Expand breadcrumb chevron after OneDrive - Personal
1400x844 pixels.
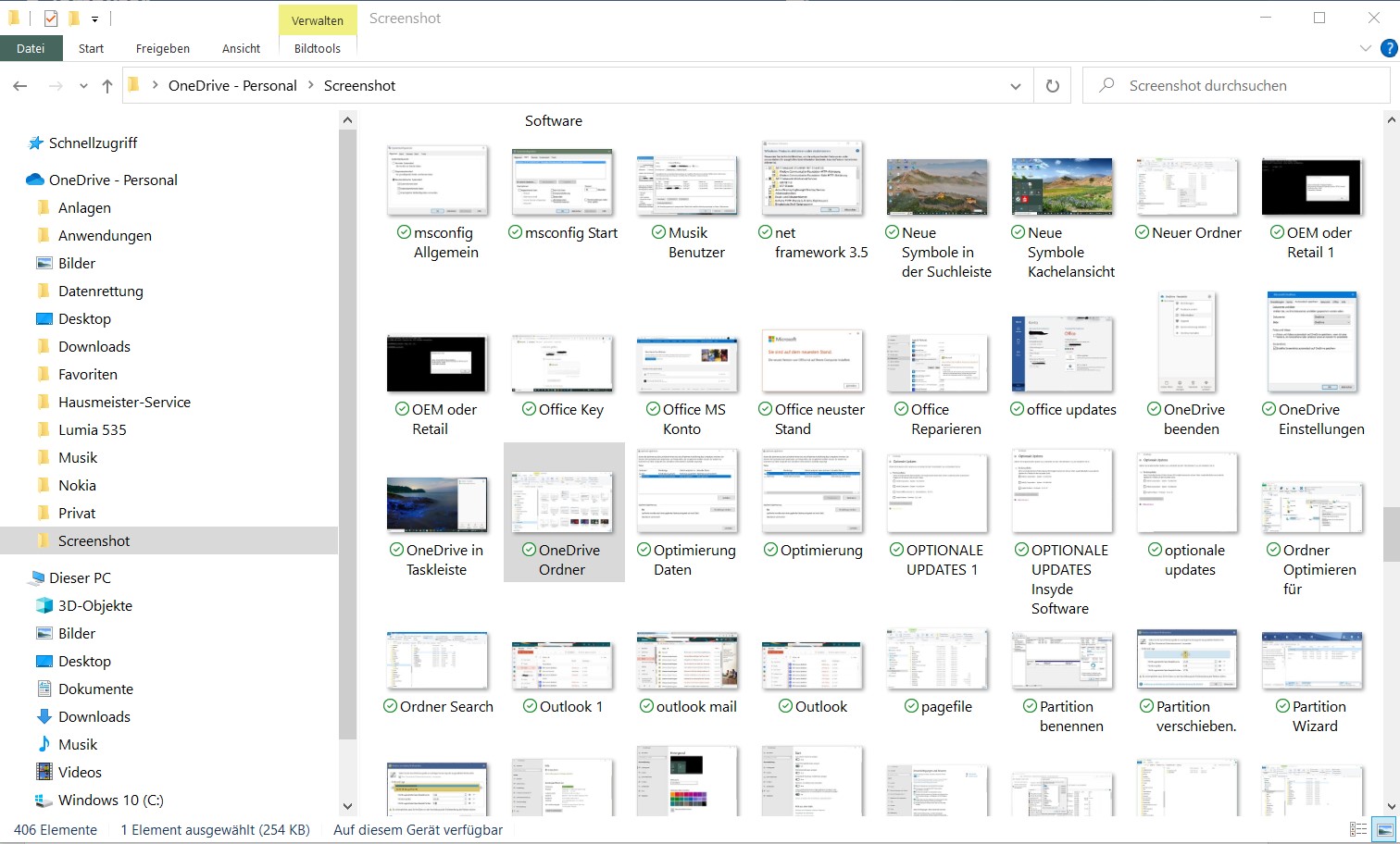point(310,85)
